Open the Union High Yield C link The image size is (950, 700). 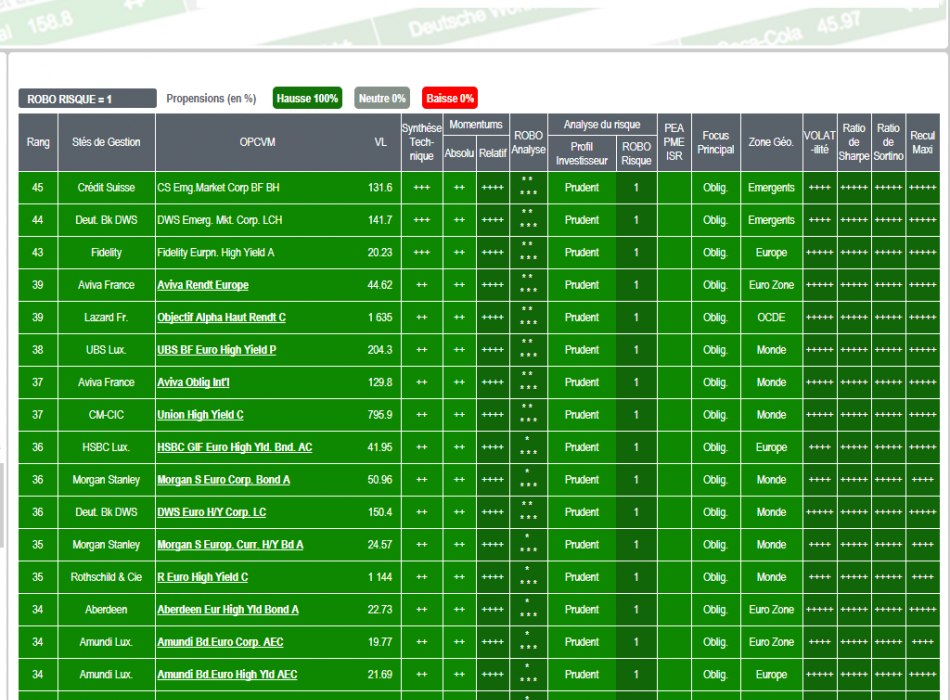coord(201,415)
